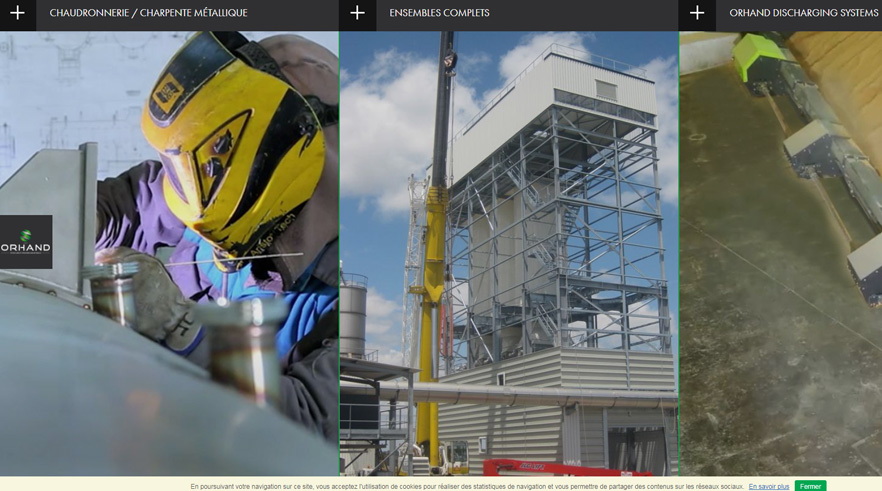The width and height of the screenshot is (882, 491).
Task: Follow the "En savoir plus" cookie link
Action: tap(768, 487)
